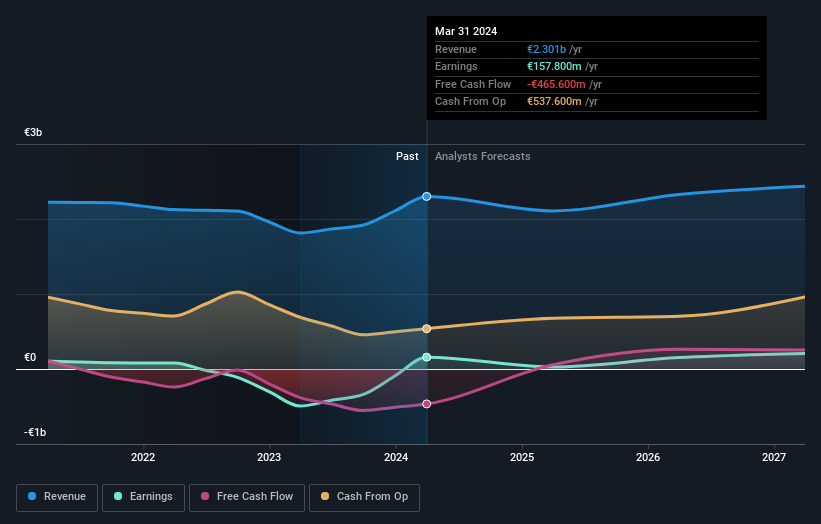Click the -€465.600m free cash flow value
This screenshot has height=524, width=821.
click(x=556, y=84)
